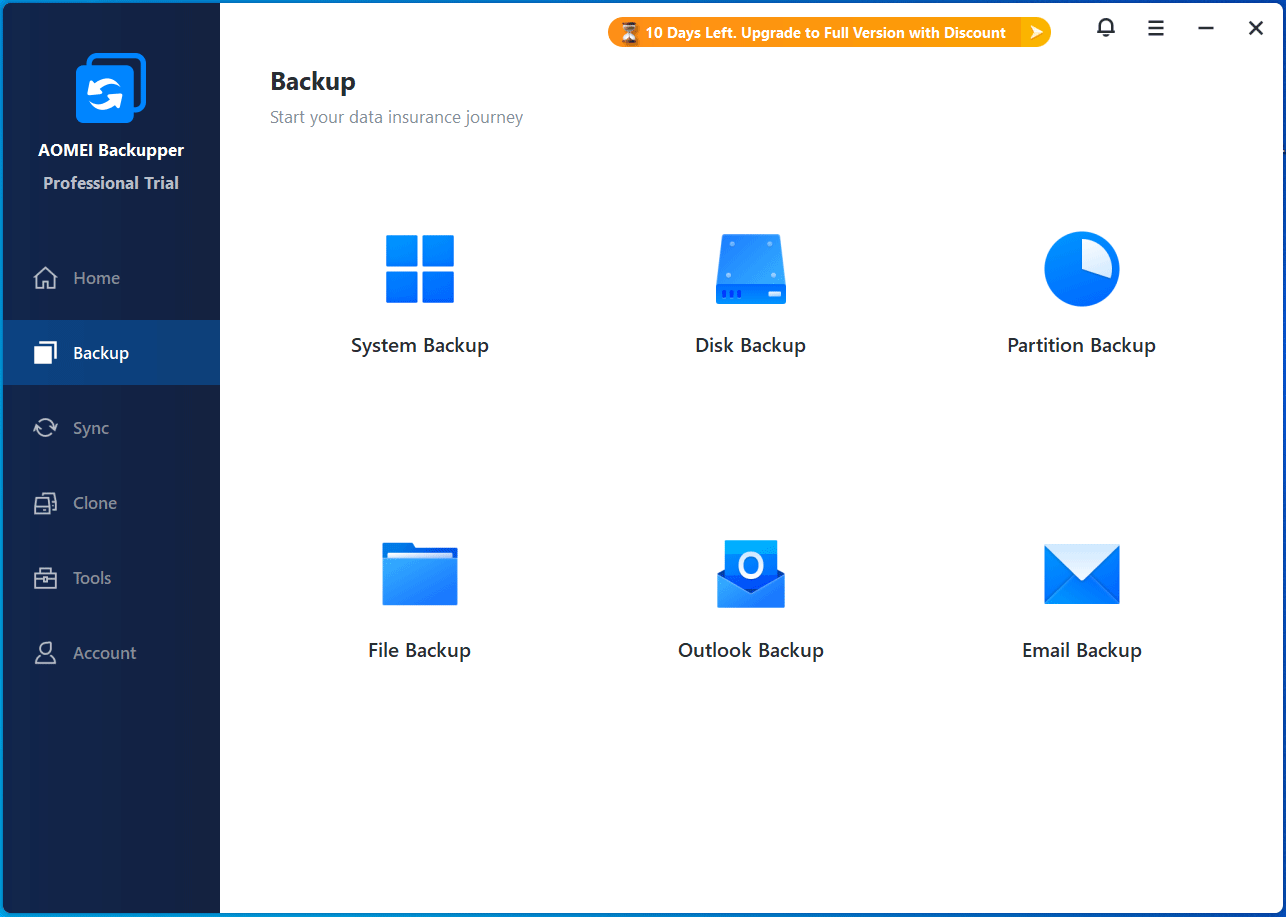Switch to the Sync tab
Image resolution: width=1286 pixels, height=917 pixels.
(110, 428)
